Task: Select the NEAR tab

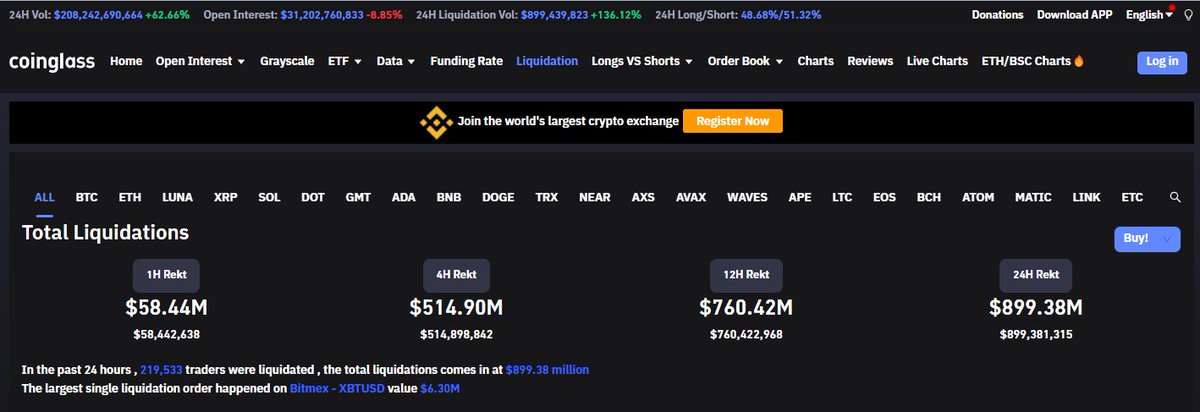Action: 595,198
